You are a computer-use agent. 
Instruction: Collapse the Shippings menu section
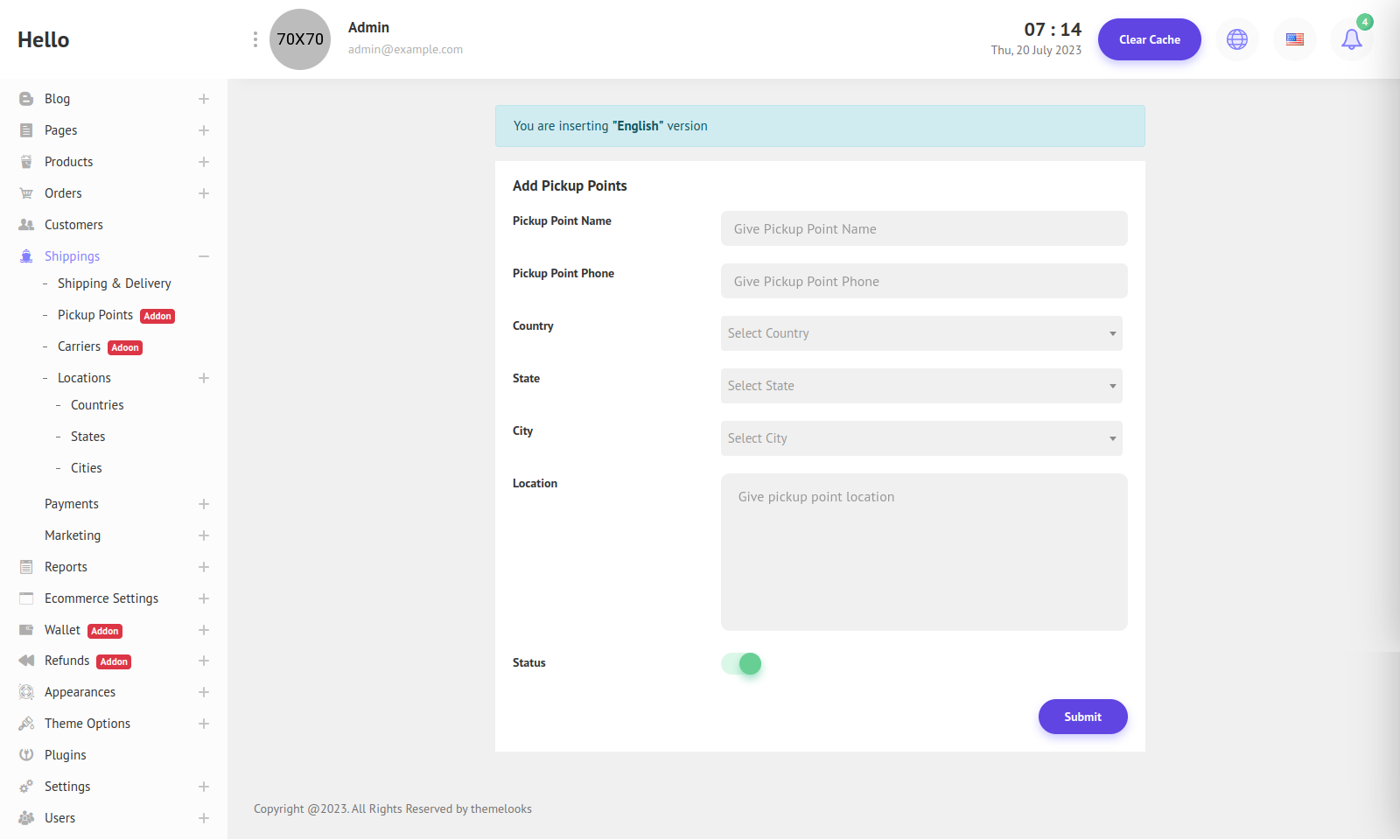click(204, 256)
